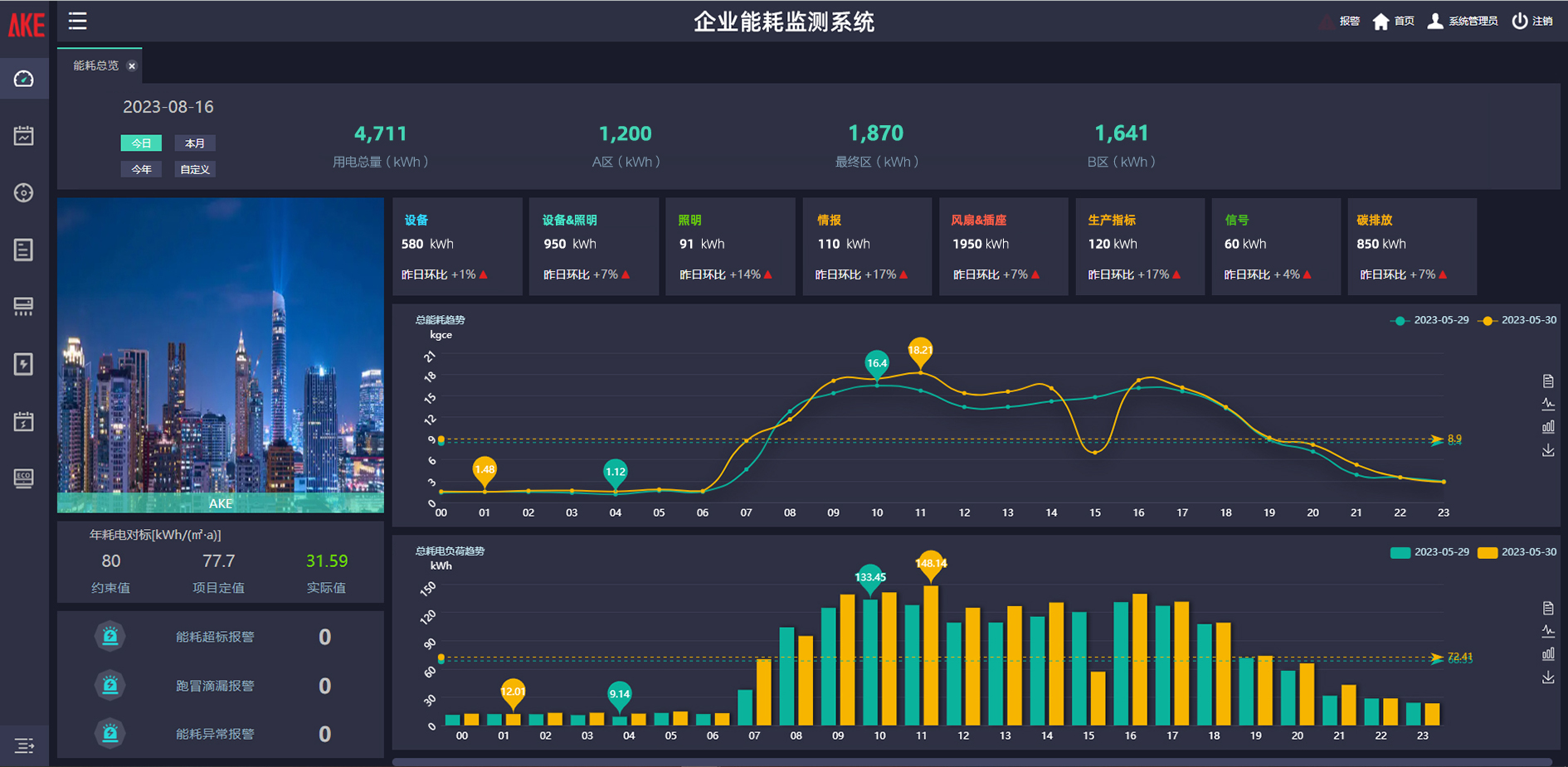The height and width of the screenshot is (767, 1568).
Task: Click the orange 2023-05-30 legend swatch in 总耗电负荷趋势
Action: click(x=1488, y=552)
